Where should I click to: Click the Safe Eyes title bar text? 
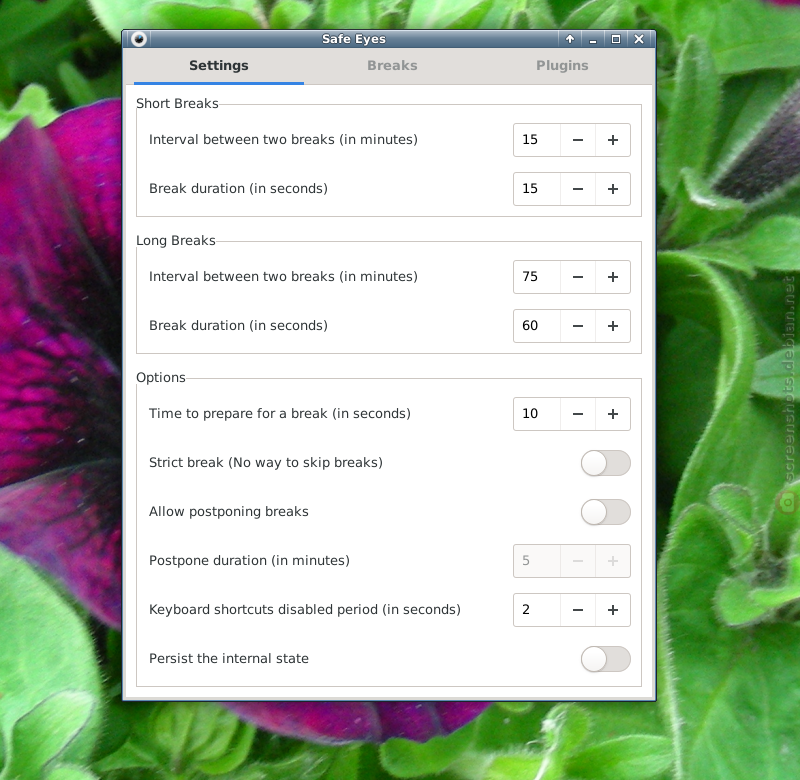tap(354, 39)
